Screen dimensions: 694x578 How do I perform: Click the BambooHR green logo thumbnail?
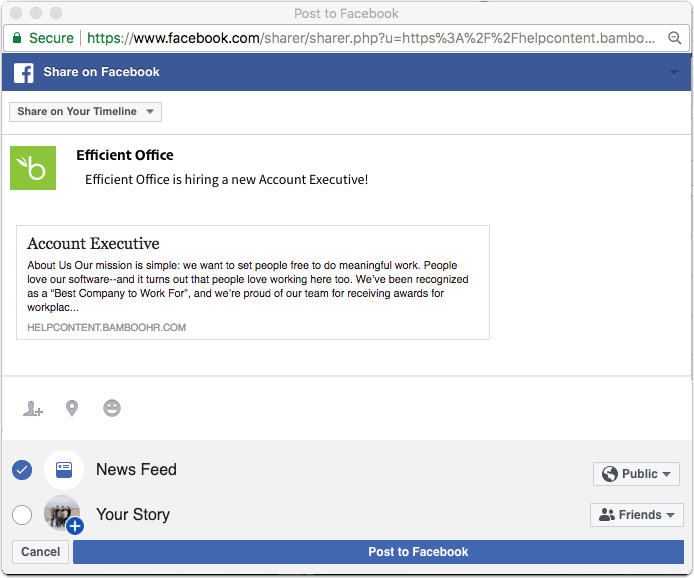[33, 168]
